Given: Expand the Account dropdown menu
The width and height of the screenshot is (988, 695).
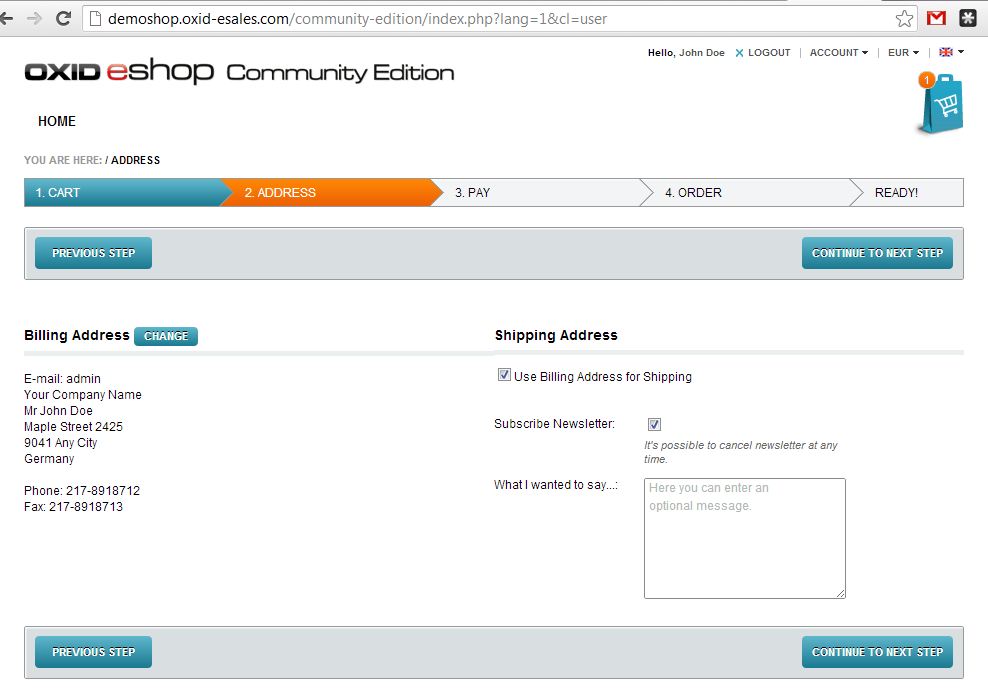Looking at the screenshot, I should coord(838,53).
